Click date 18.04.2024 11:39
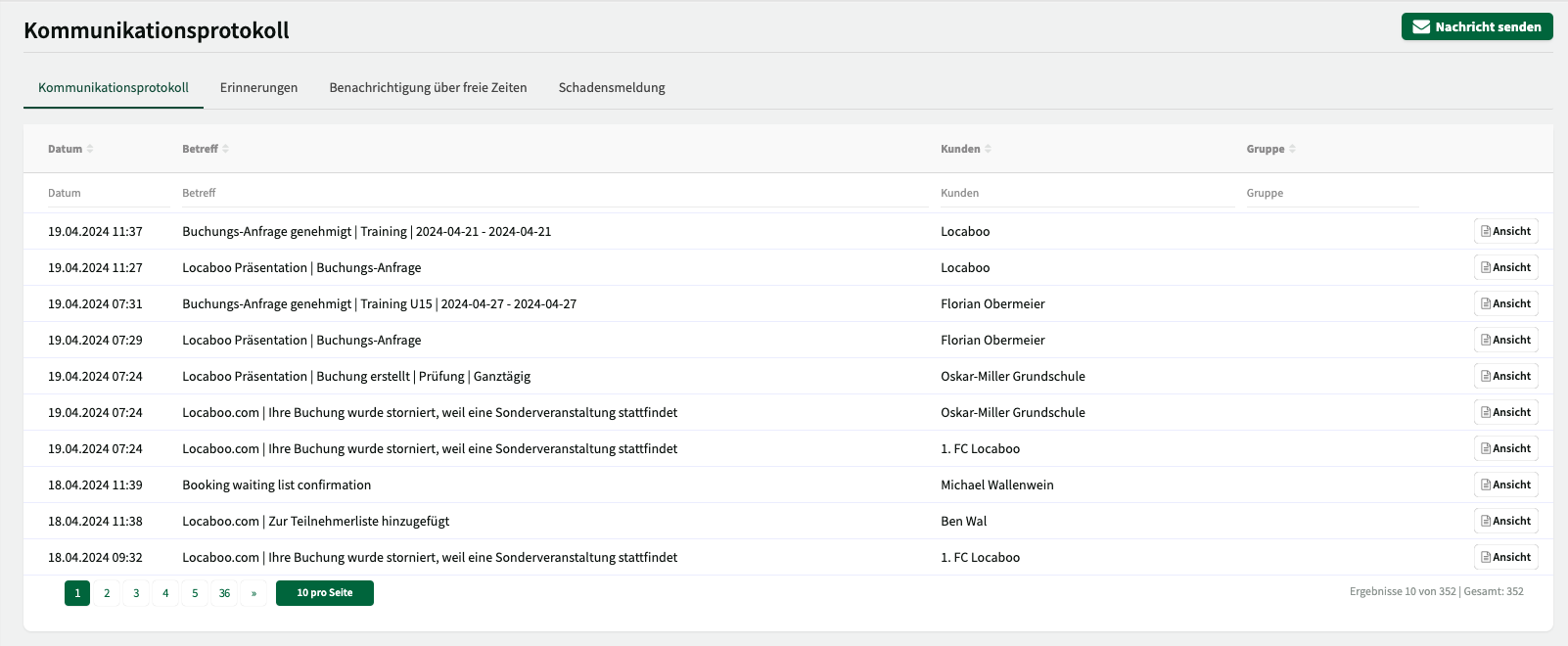 [95, 484]
